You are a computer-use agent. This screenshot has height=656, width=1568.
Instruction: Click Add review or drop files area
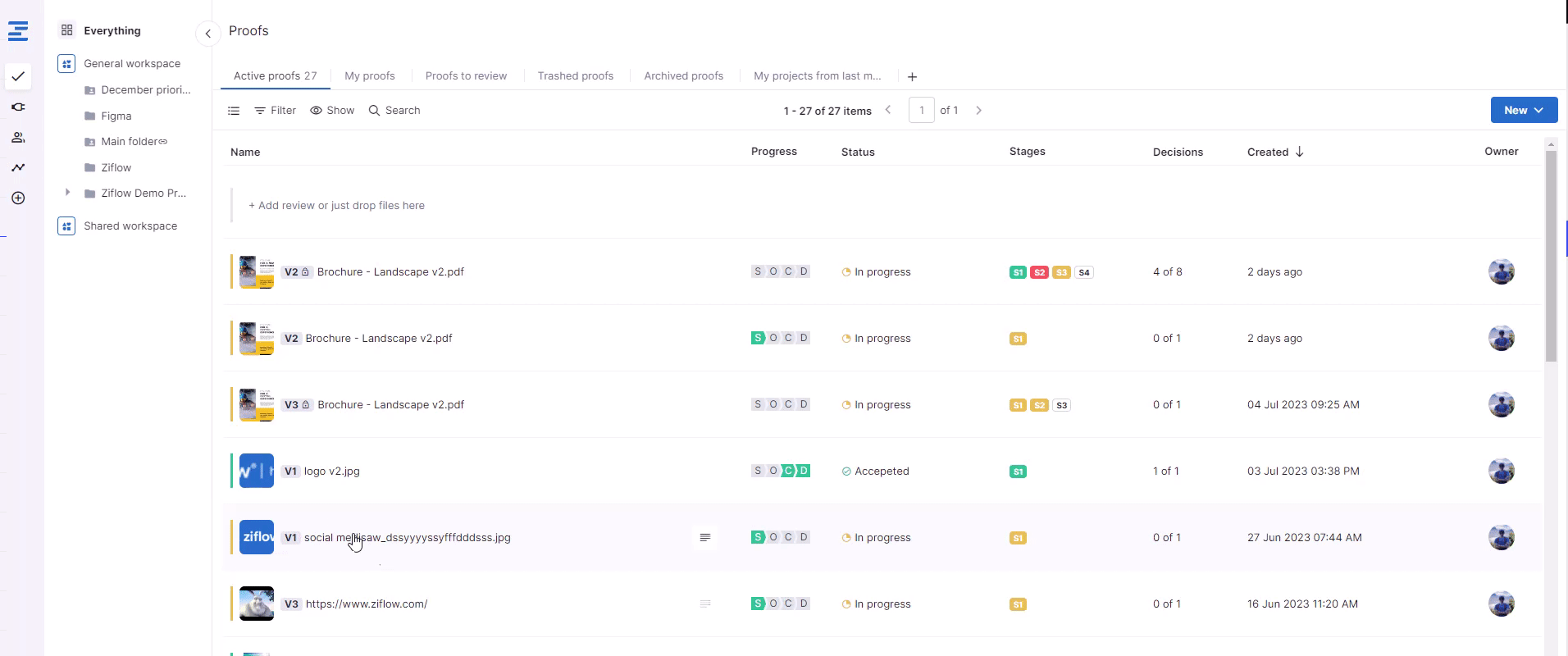point(336,205)
